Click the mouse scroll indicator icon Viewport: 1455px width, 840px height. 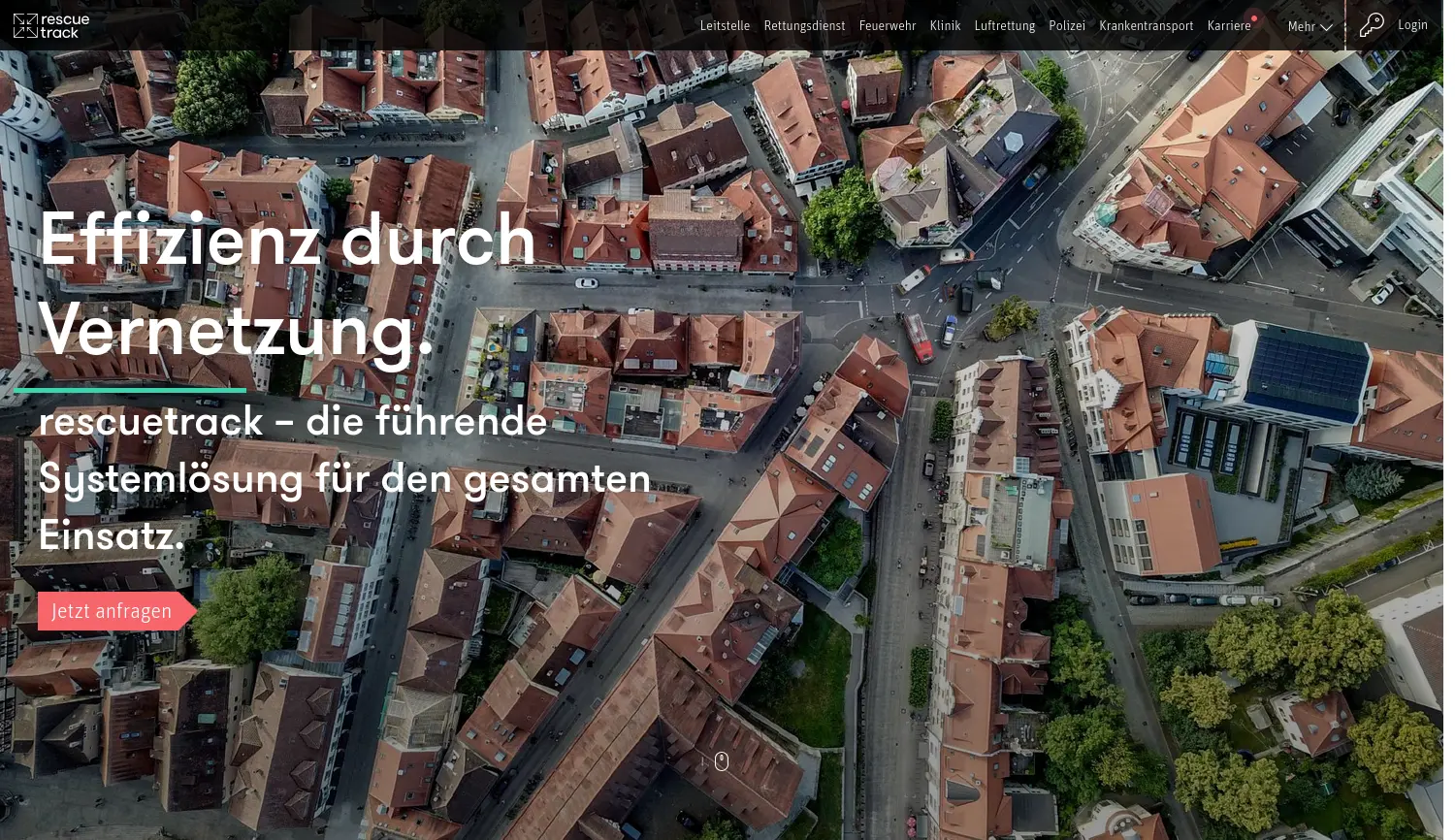click(721, 761)
